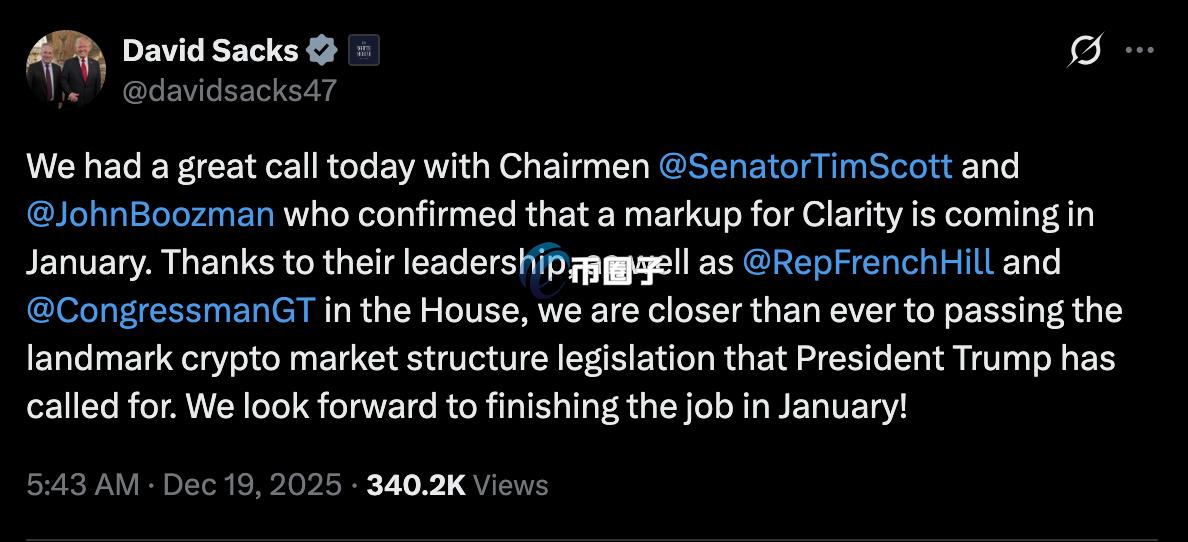Click the 340.2K view count
Screen dimensions: 1188x542
[416, 485]
